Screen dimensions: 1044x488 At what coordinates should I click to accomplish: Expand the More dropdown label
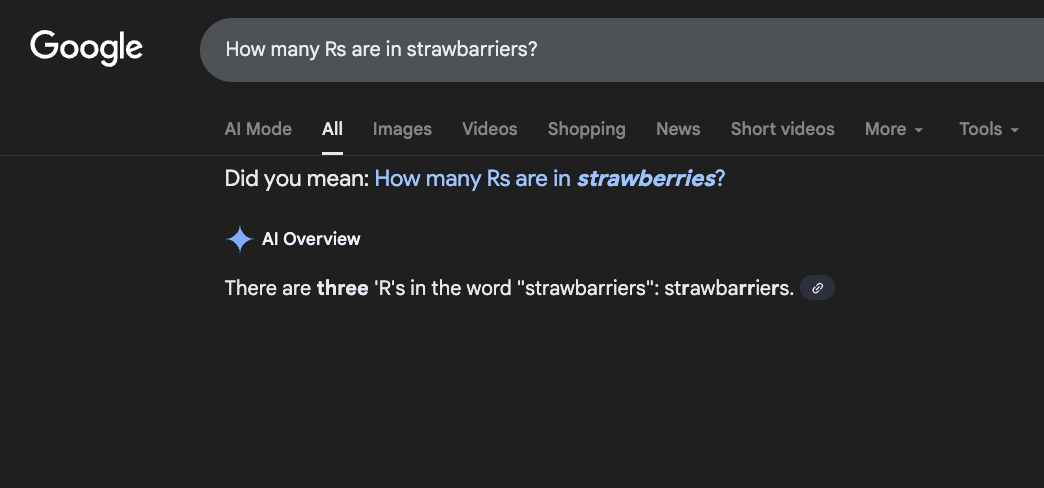pyautogui.click(x=885, y=129)
